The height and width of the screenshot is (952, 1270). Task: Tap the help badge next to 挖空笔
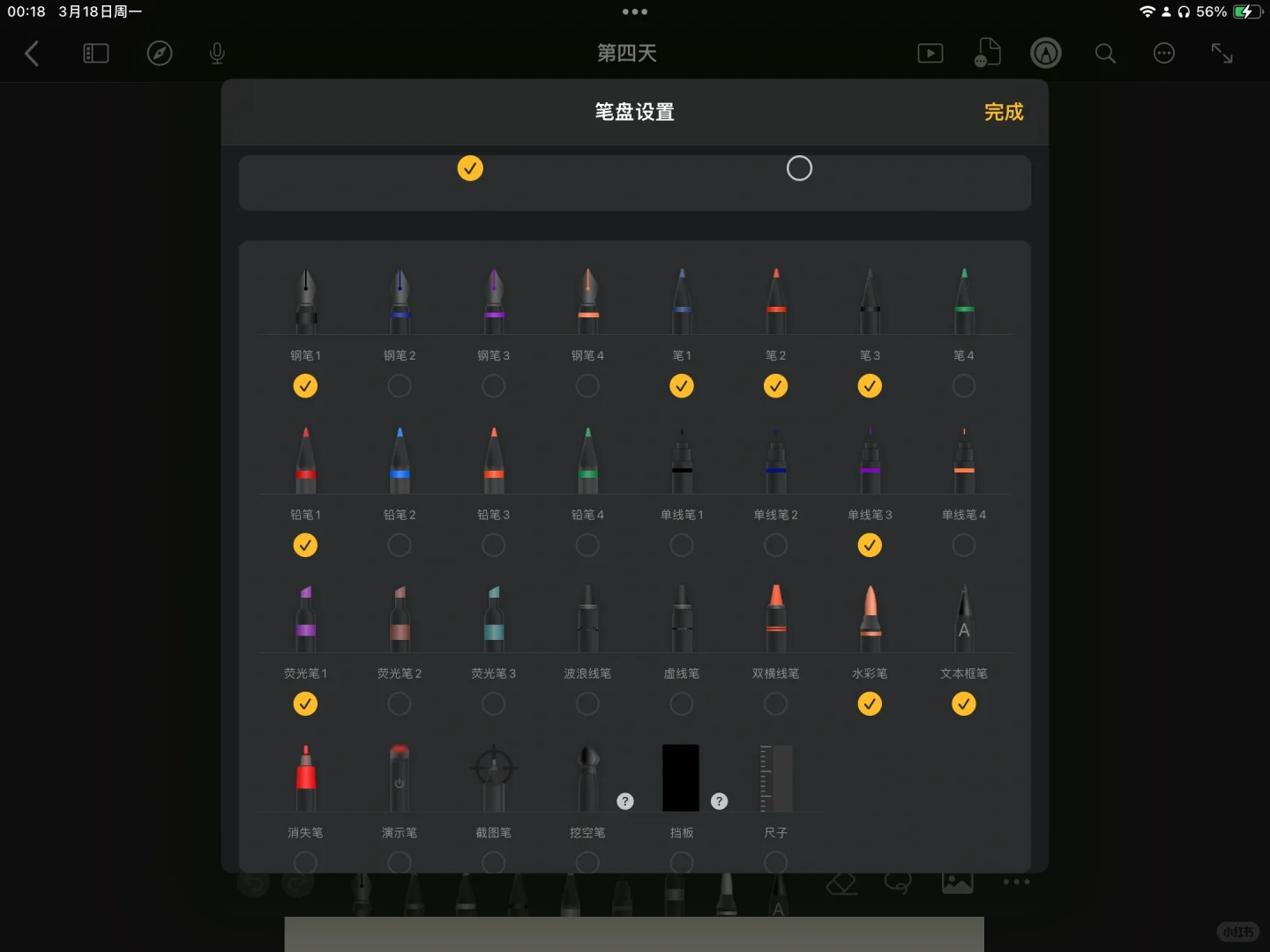tap(625, 801)
